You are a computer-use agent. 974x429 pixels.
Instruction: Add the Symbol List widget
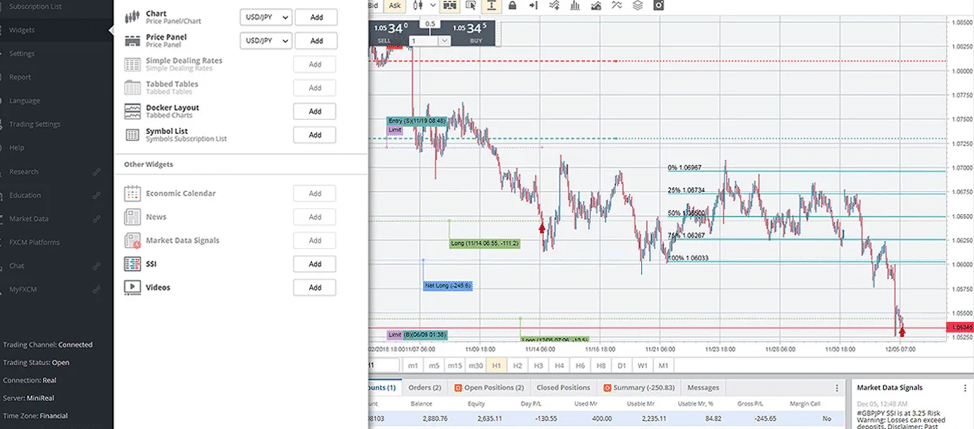(315, 135)
